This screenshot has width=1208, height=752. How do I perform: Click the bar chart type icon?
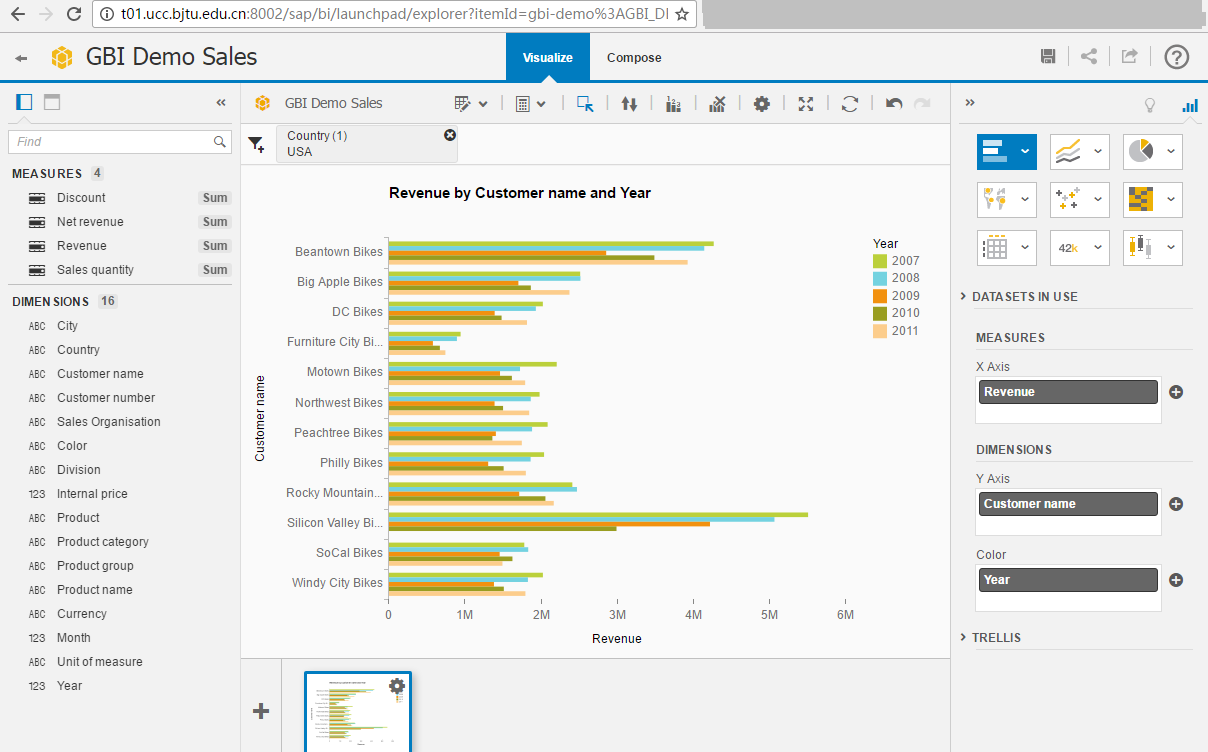point(994,152)
